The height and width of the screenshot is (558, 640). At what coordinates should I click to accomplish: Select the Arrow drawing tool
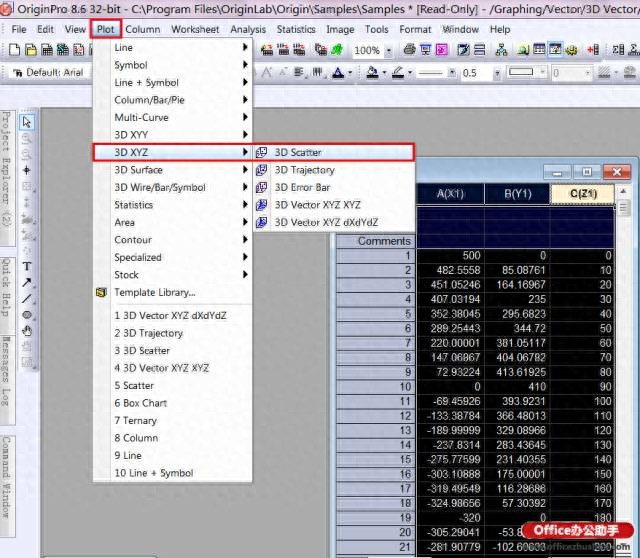click(27, 282)
